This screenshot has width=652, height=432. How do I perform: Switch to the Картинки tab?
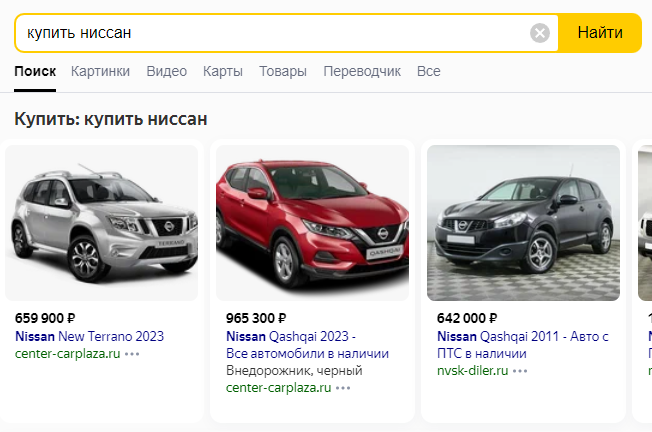pos(100,71)
